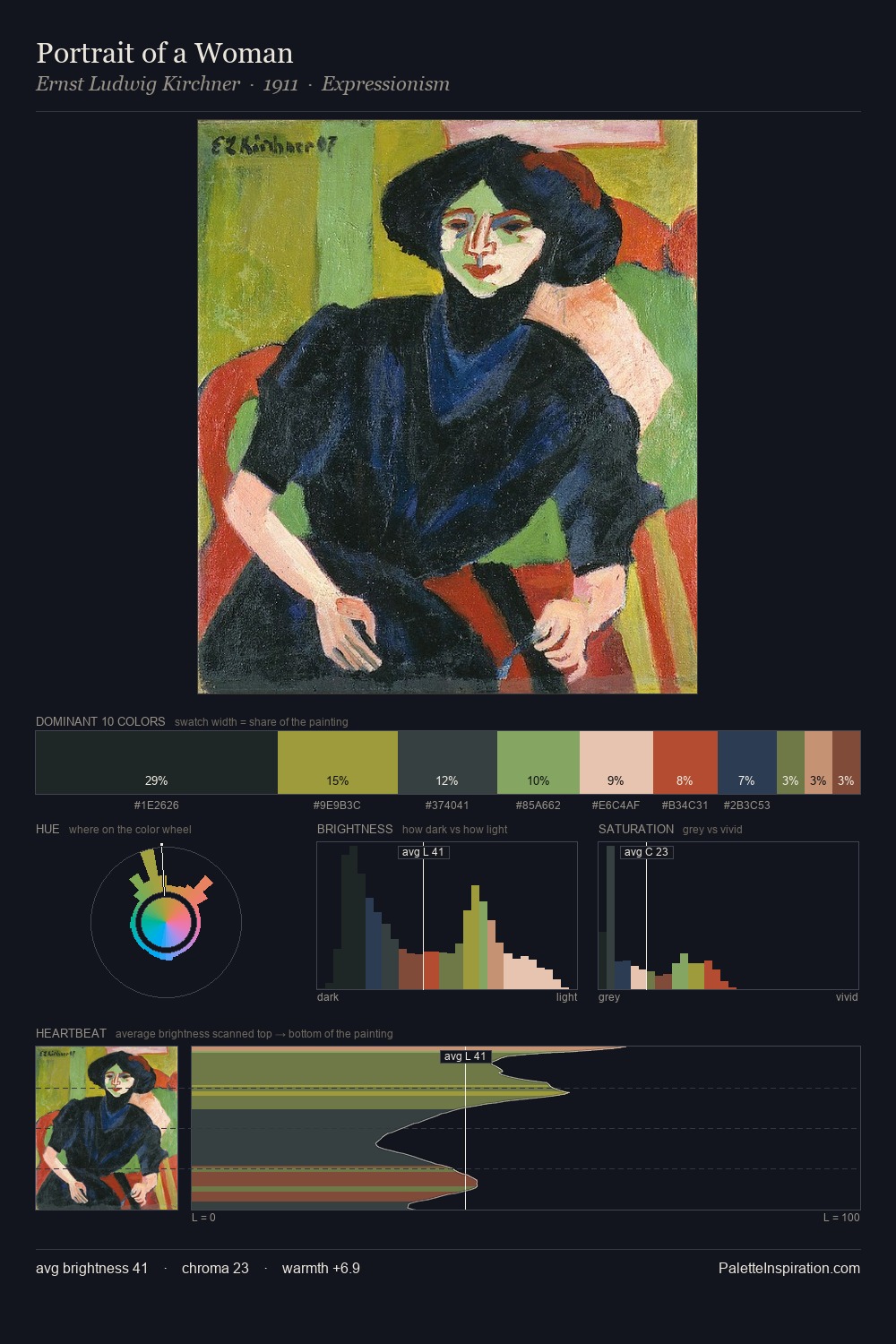This screenshot has width=896, height=1344.
Task: Select the 15% olive swatch #9E9B3C
Action: pos(338,762)
